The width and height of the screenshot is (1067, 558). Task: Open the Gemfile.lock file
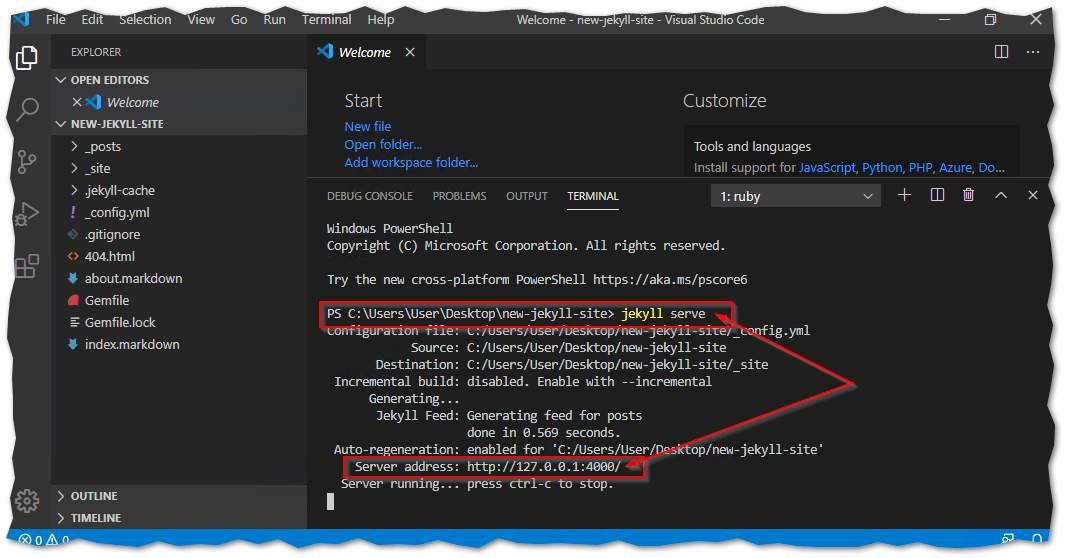[x=179, y=323]
